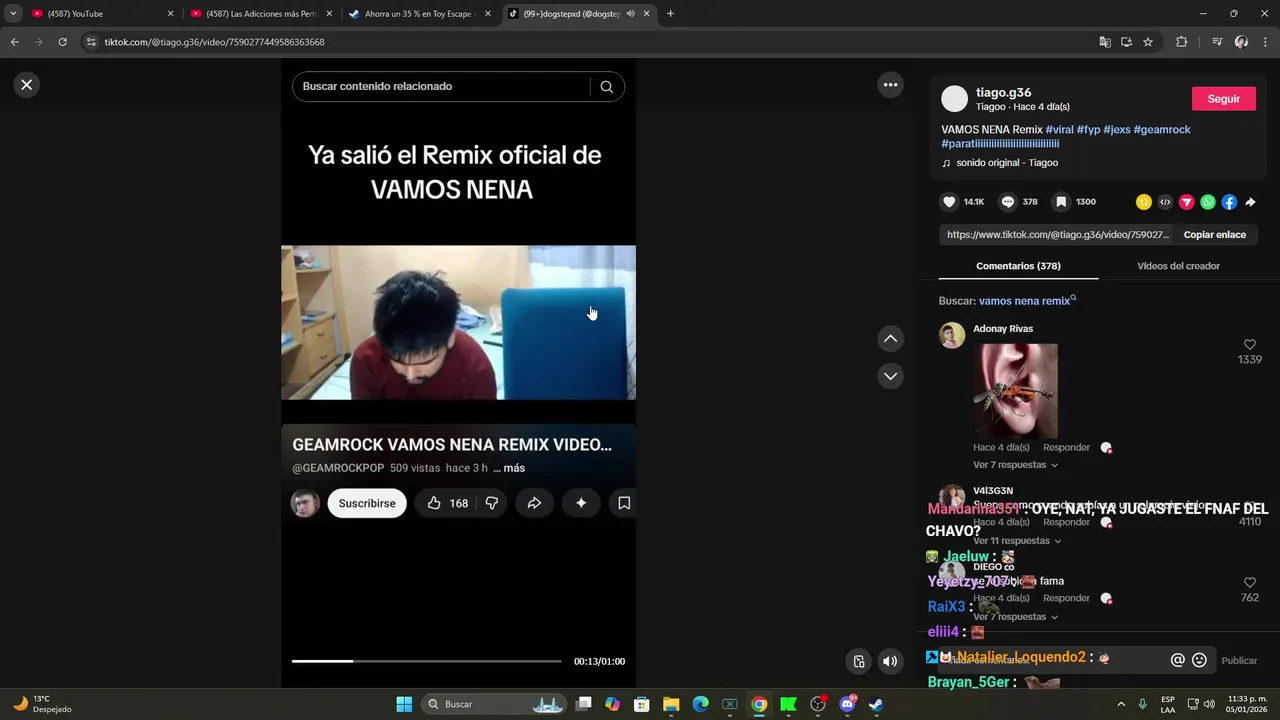Reply to Adonay Rivas comment
1280x720 pixels.
[x=1066, y=448]
